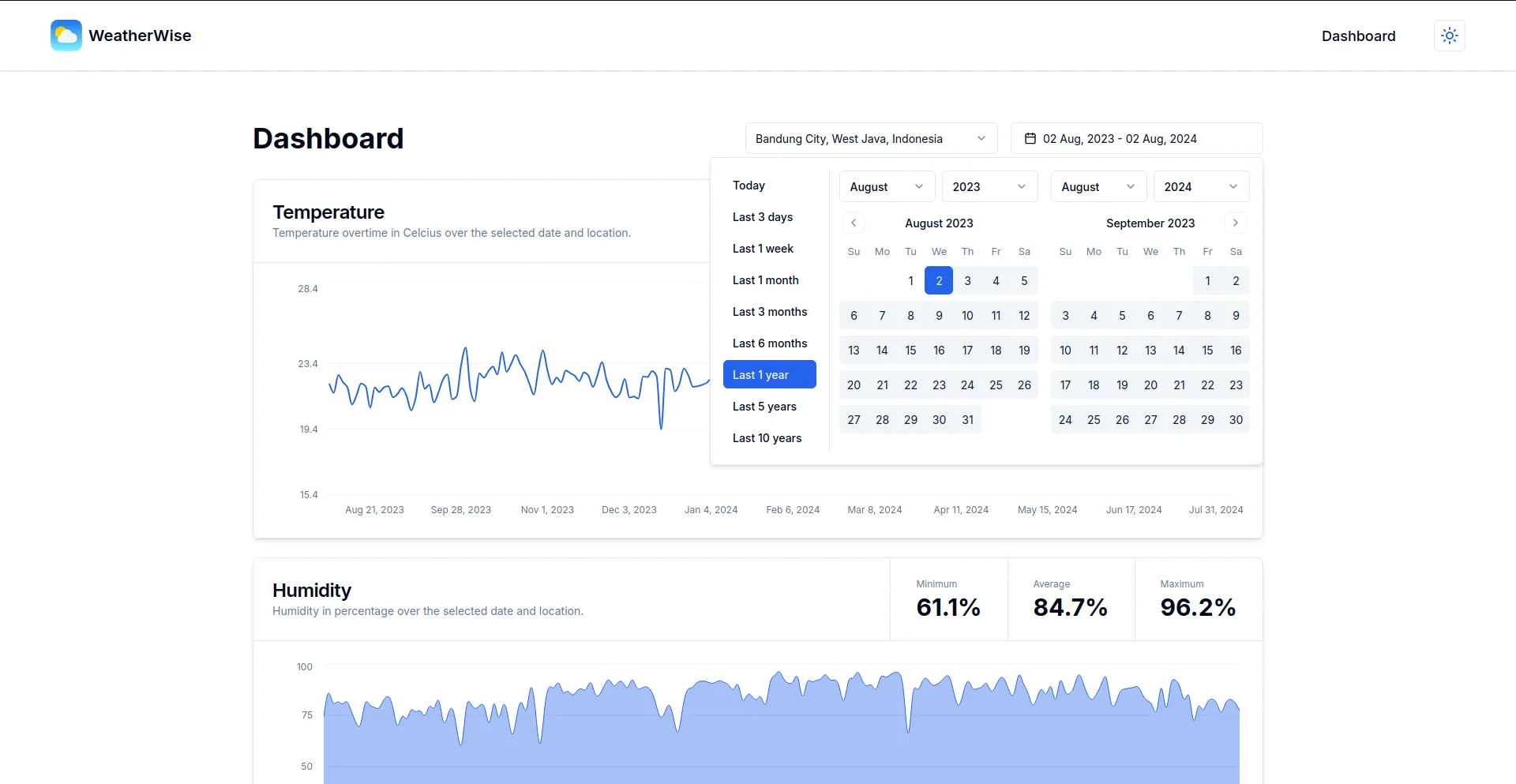Viewport: 1516px width, 784px height.
Task: Pick the Last 10 years preset
Action: 767,438
